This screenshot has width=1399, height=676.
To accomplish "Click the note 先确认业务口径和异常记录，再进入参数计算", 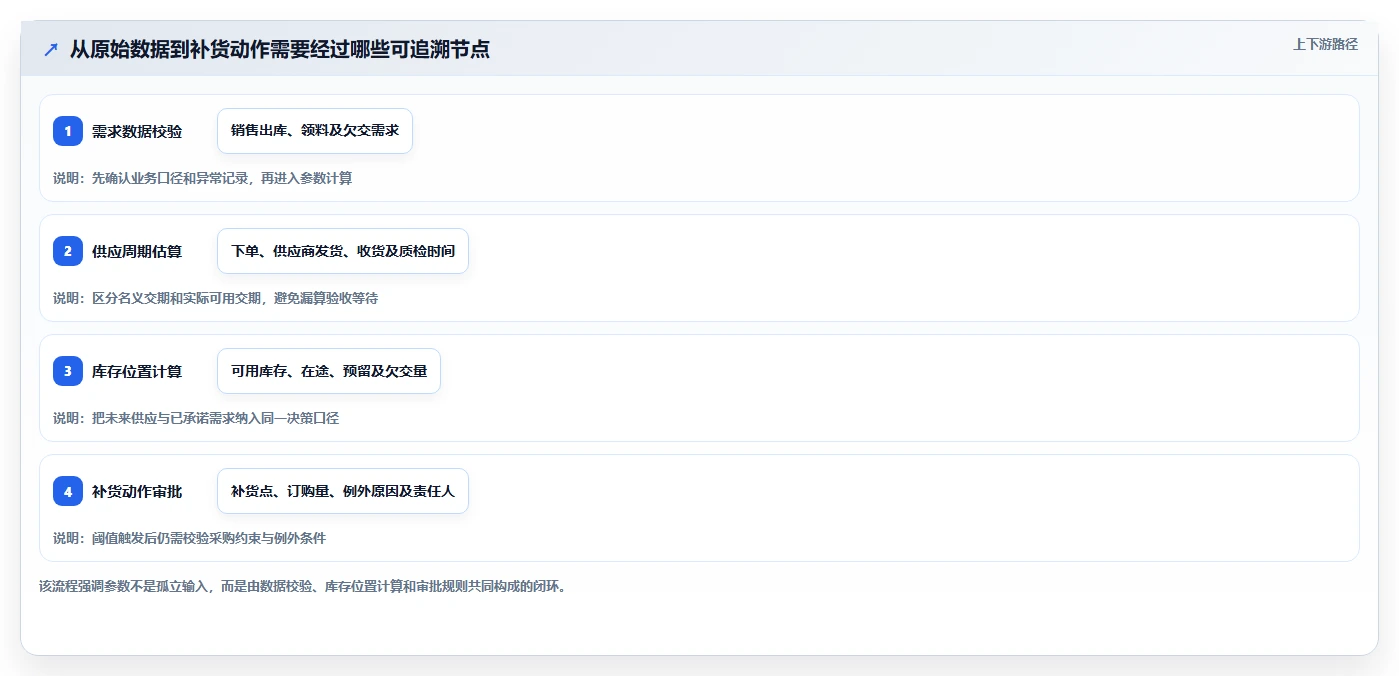I will pyautogui.click(x=222, y=178).
